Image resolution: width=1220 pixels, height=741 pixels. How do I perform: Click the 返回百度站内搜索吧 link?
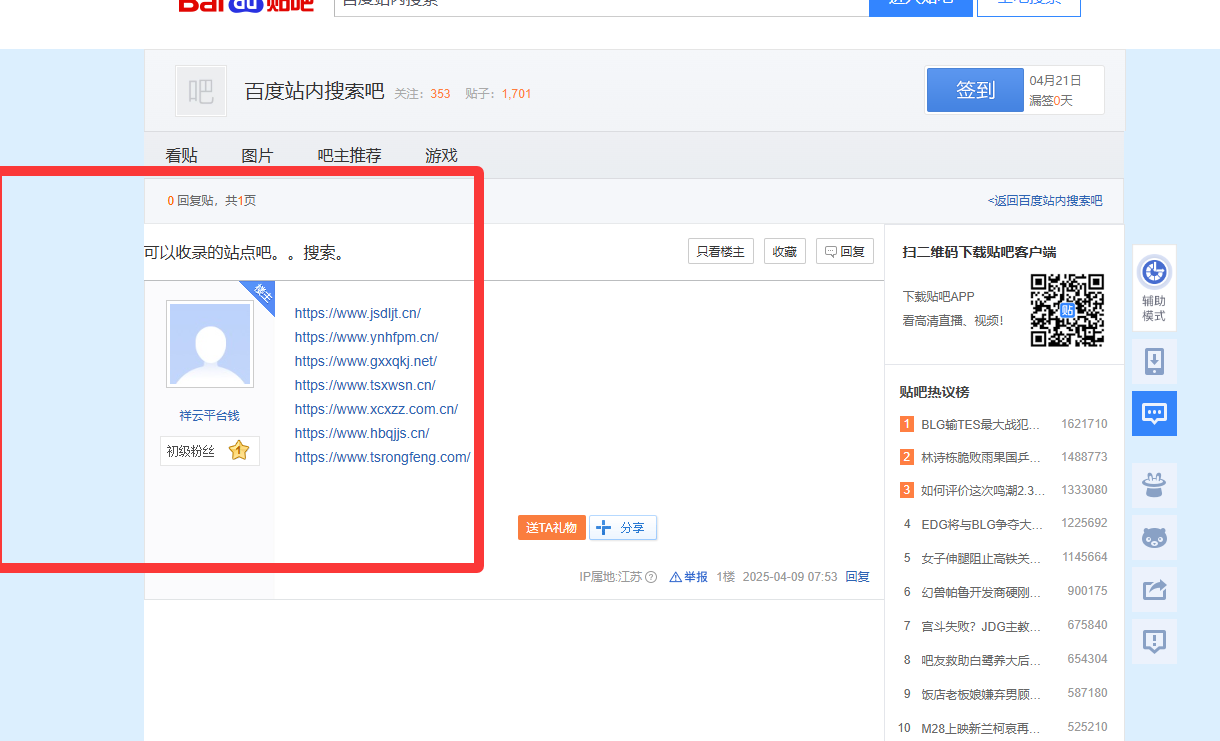click(x=1045, y=201)
